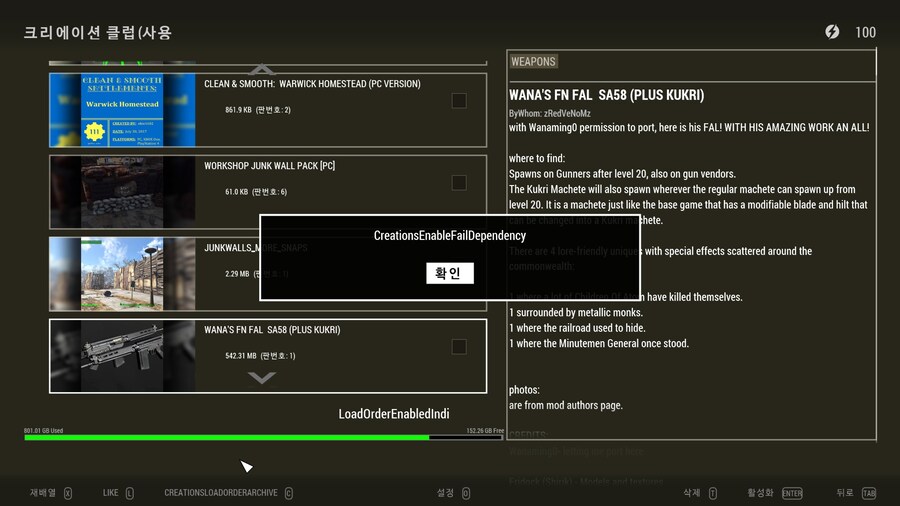900x506 pixels.
Task: Click the 삭제 delete option
Action: point(699,493)
